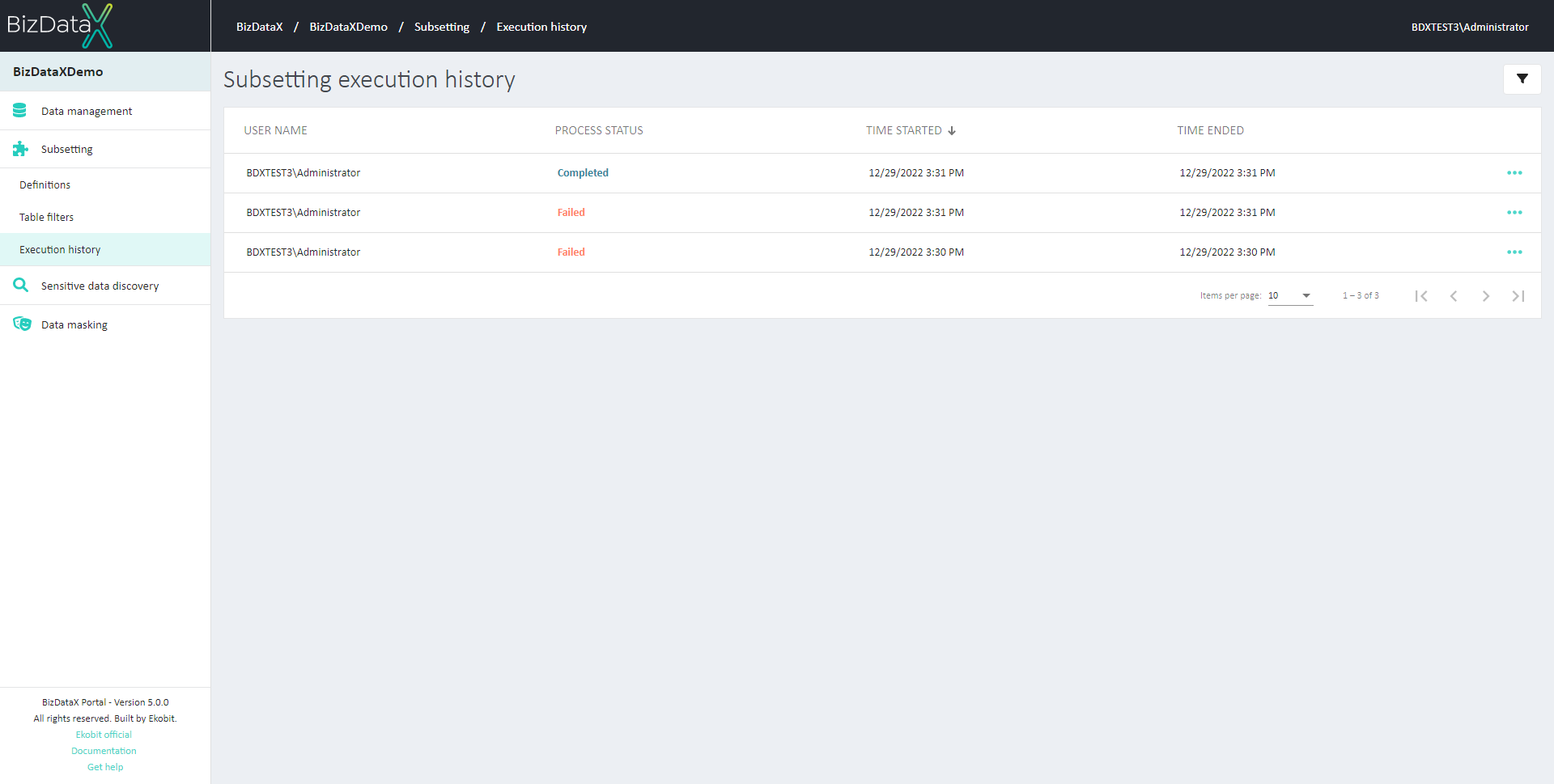Open Table filters submenu item
The width and height of the screenshot is (1554, 784).
point(105,217)
